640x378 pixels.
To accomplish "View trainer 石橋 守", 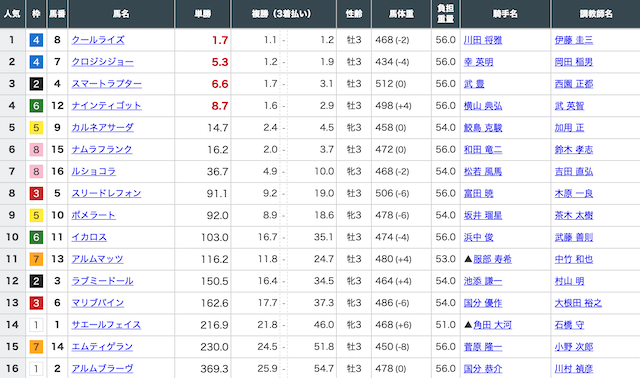I will tap(569, 325).
